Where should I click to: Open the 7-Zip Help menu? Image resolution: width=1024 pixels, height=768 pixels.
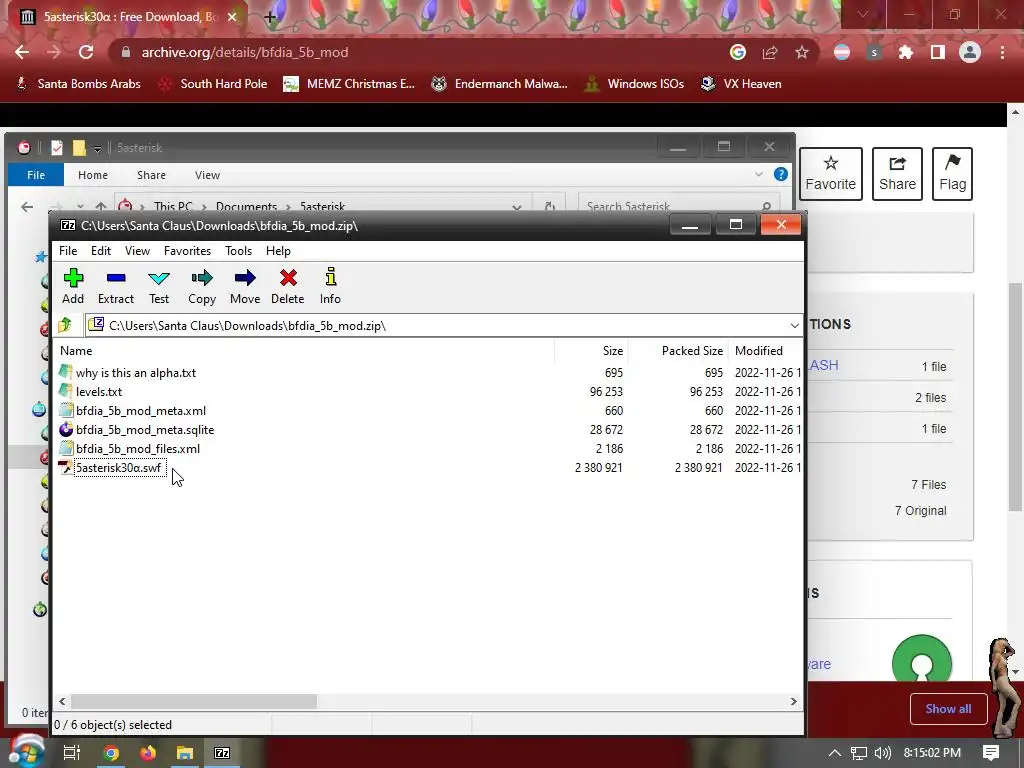pos(278,251)
